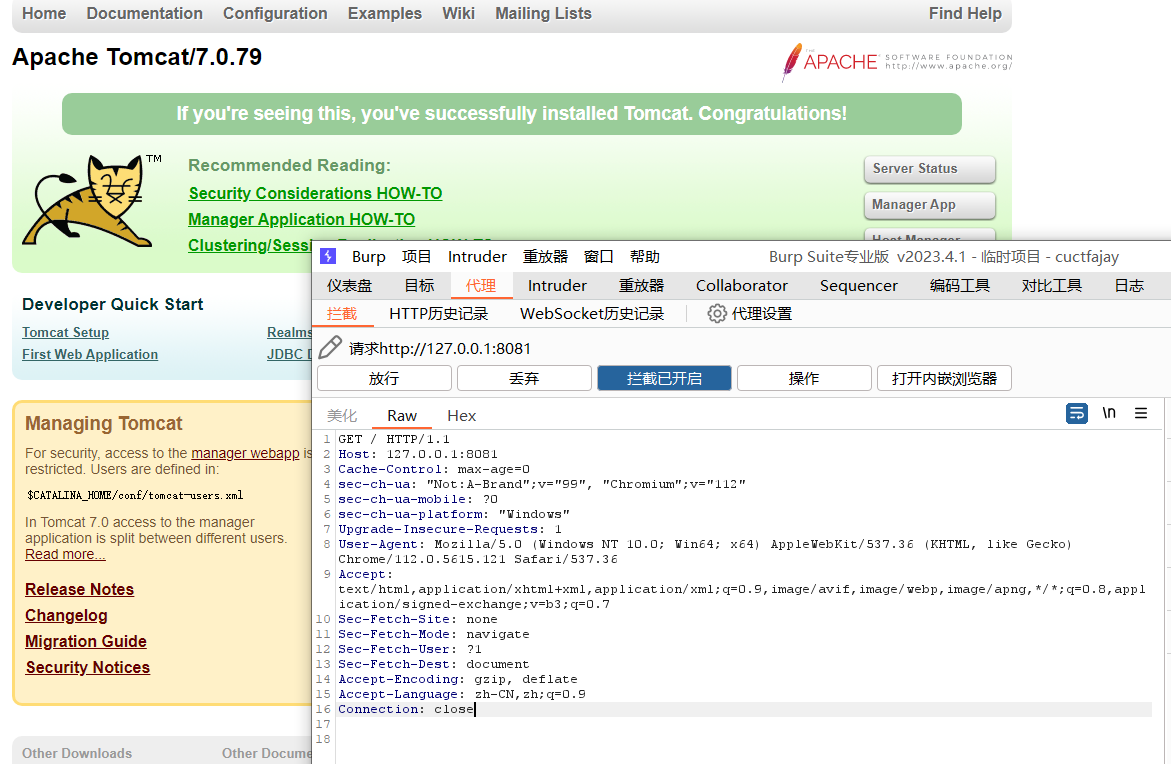1171x764 pixels.
Task: Open Security Considerations HOW-TO link
Action: click(315, 194)
